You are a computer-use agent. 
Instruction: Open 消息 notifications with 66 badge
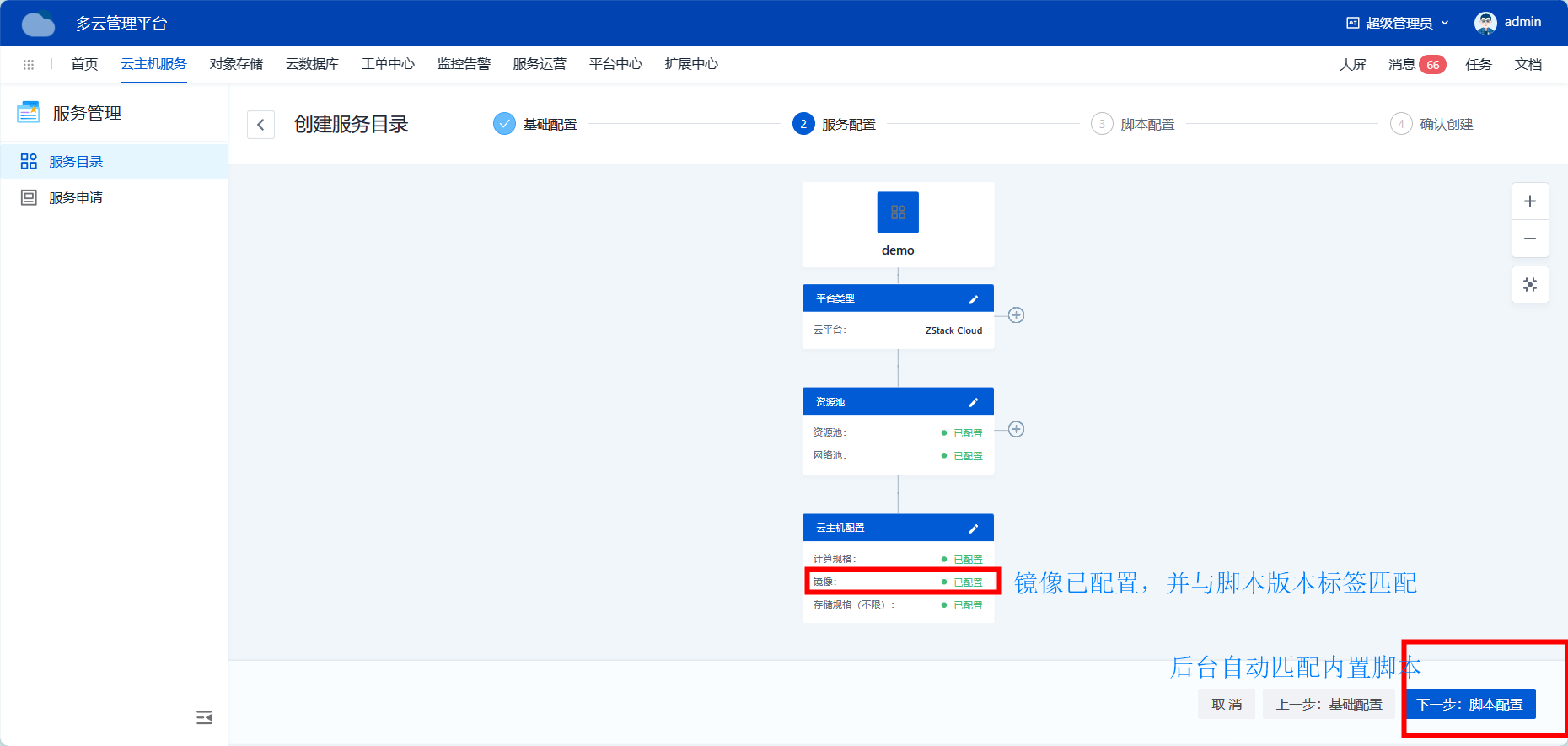[x=1416, y=65]
